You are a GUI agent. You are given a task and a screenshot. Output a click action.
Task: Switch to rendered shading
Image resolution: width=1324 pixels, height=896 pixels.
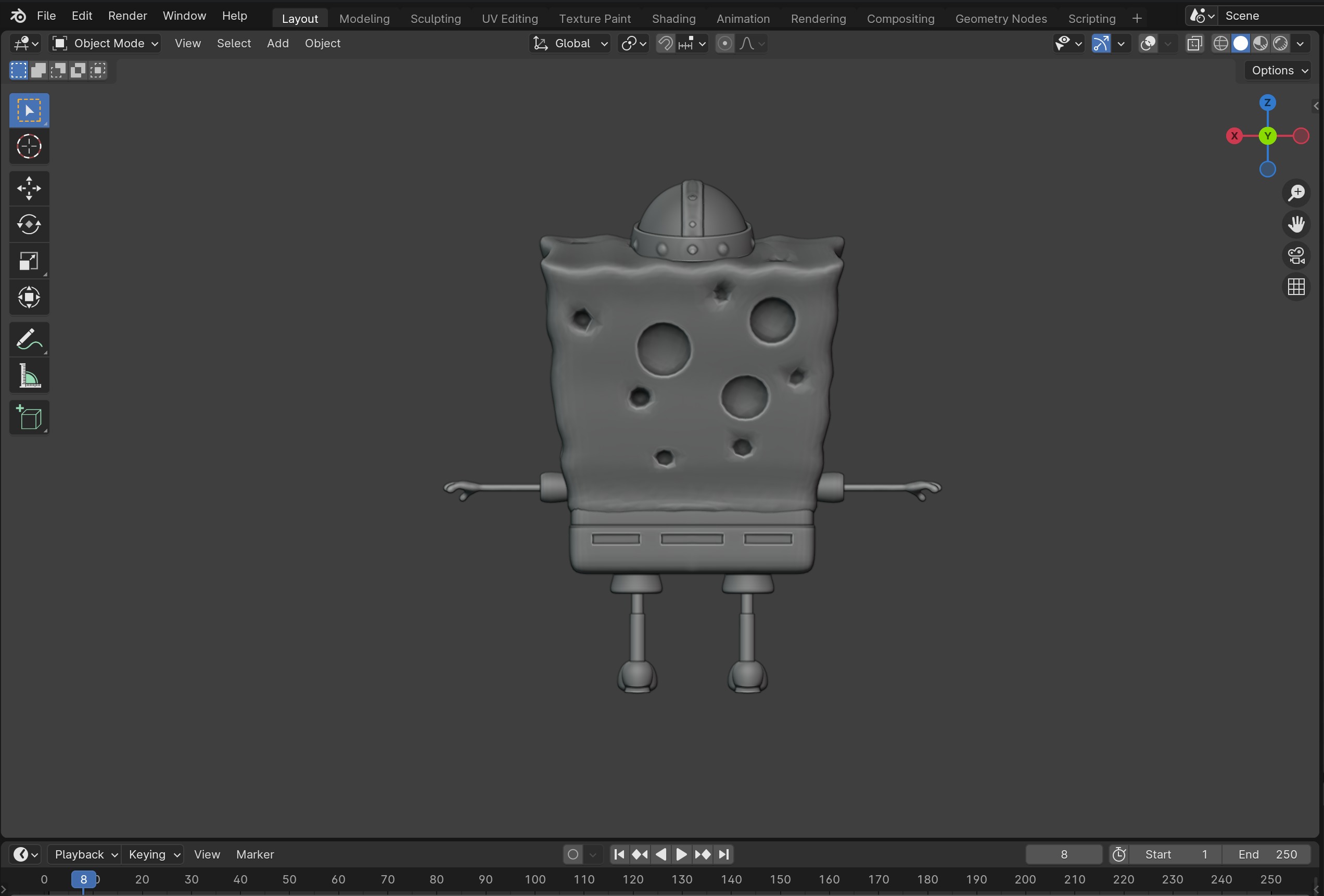click(1280, 44)
